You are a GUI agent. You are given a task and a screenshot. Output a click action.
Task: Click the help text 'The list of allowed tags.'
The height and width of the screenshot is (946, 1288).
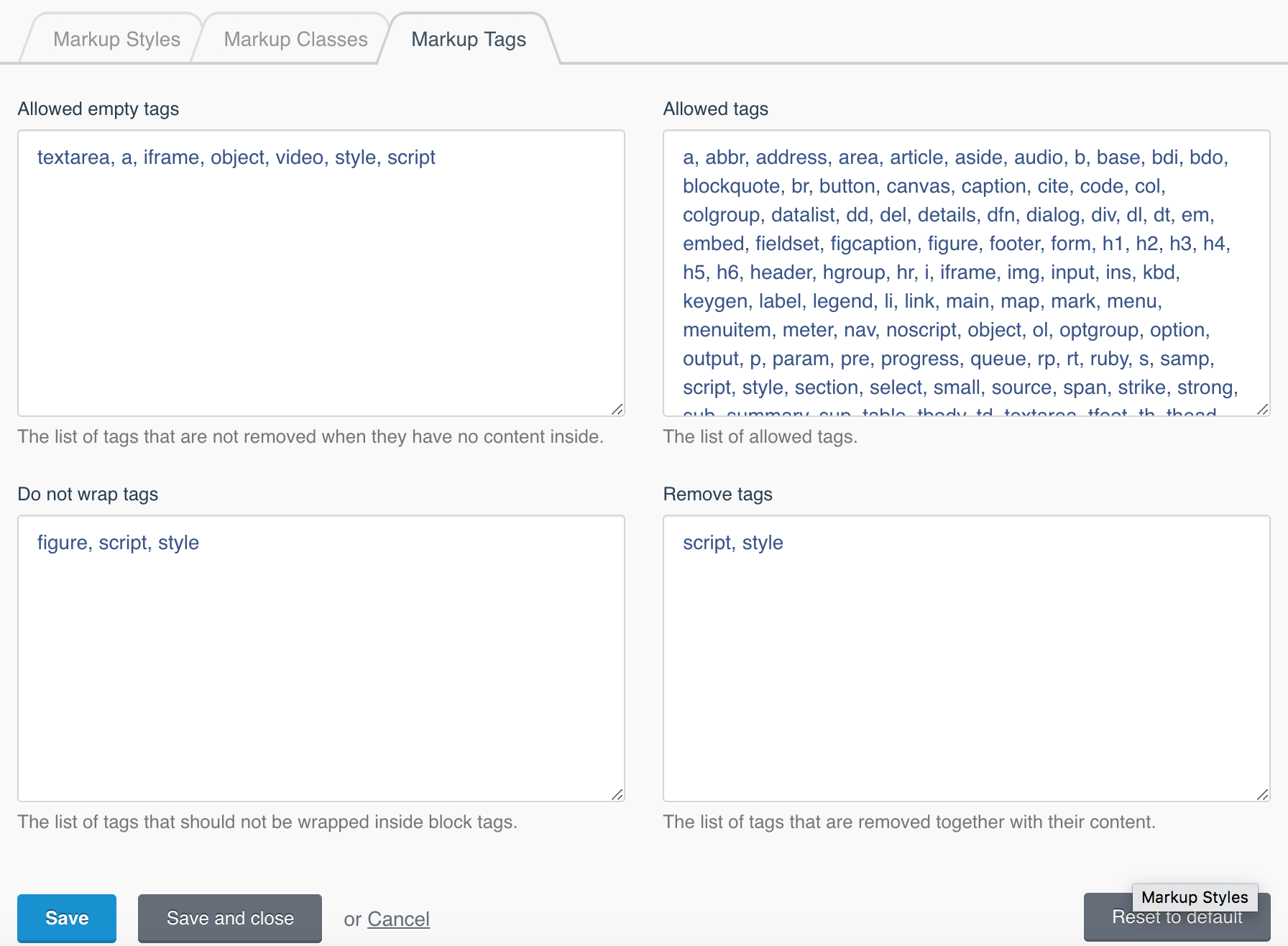coord(760,436)
